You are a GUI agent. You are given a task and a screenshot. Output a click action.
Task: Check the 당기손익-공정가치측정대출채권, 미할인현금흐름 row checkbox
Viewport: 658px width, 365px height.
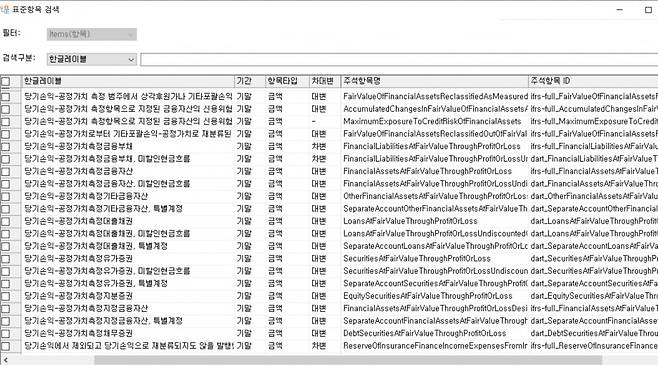(x=5, y=234)
